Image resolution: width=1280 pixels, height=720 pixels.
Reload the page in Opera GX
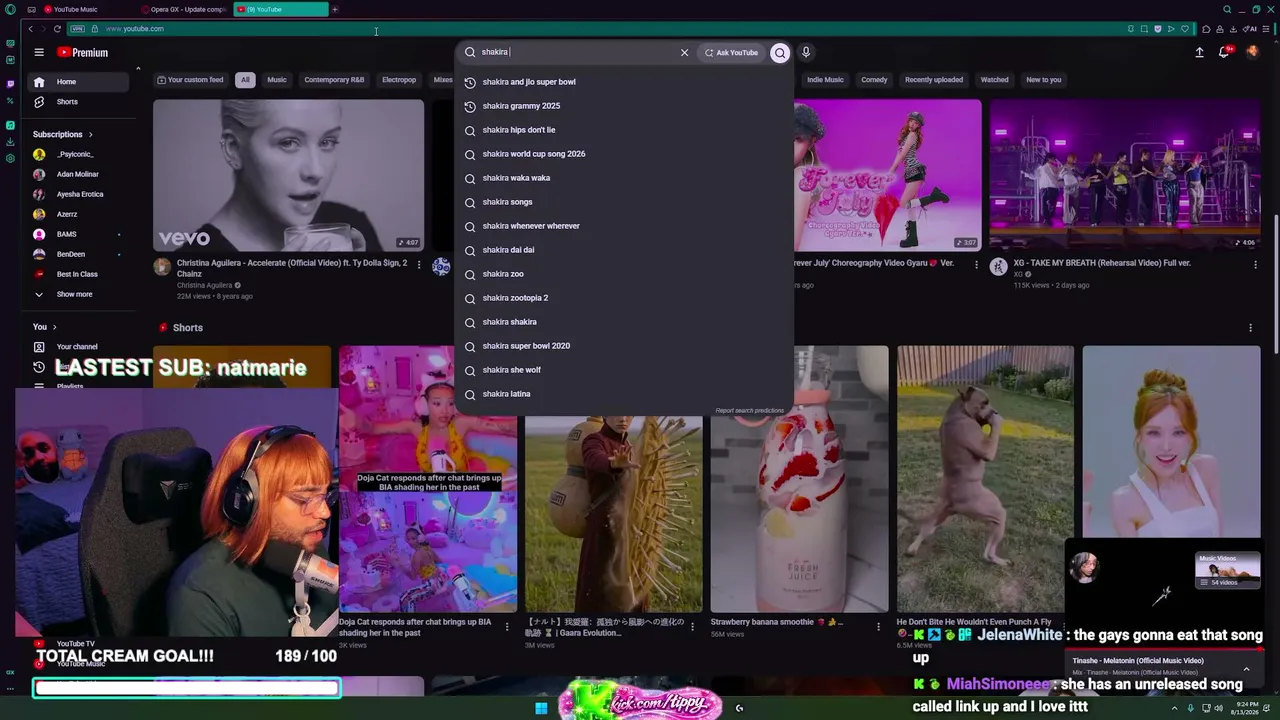click(x=57, y=29)
